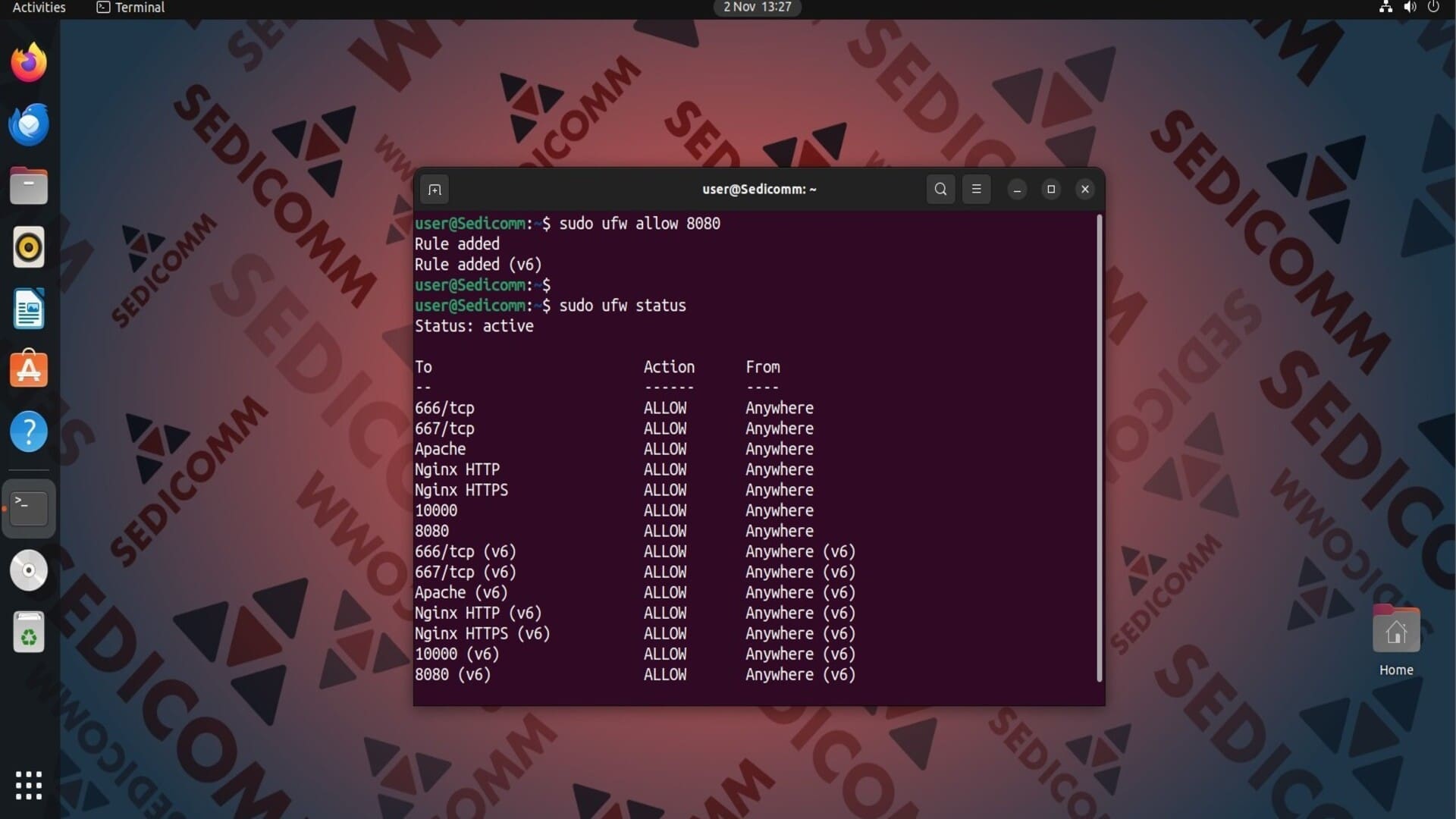Open Ubuntu Software store icon
Viewport: 1456px width, 819px height.
click(x=29, y=369)
